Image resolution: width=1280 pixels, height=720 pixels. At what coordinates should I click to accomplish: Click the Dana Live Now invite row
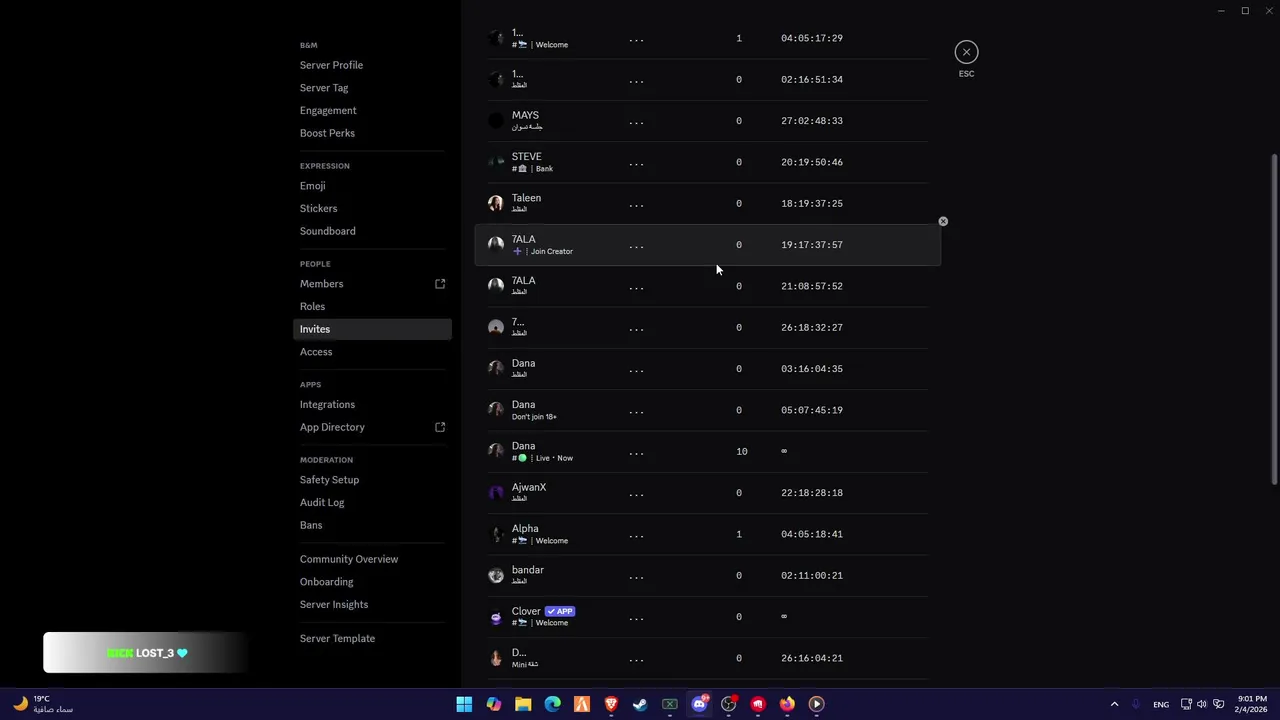point(700,451)
